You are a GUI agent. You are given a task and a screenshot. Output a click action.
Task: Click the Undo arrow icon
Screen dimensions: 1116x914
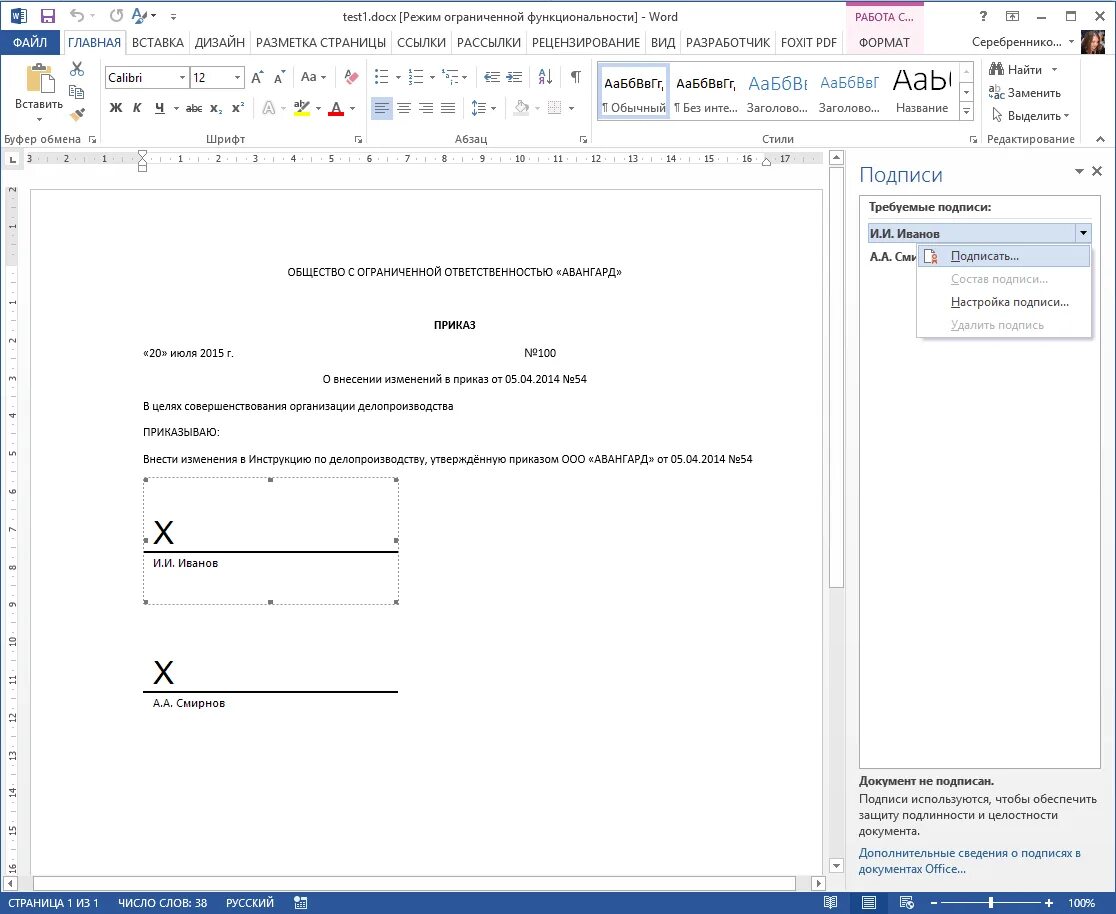click(x=77, y=16)
